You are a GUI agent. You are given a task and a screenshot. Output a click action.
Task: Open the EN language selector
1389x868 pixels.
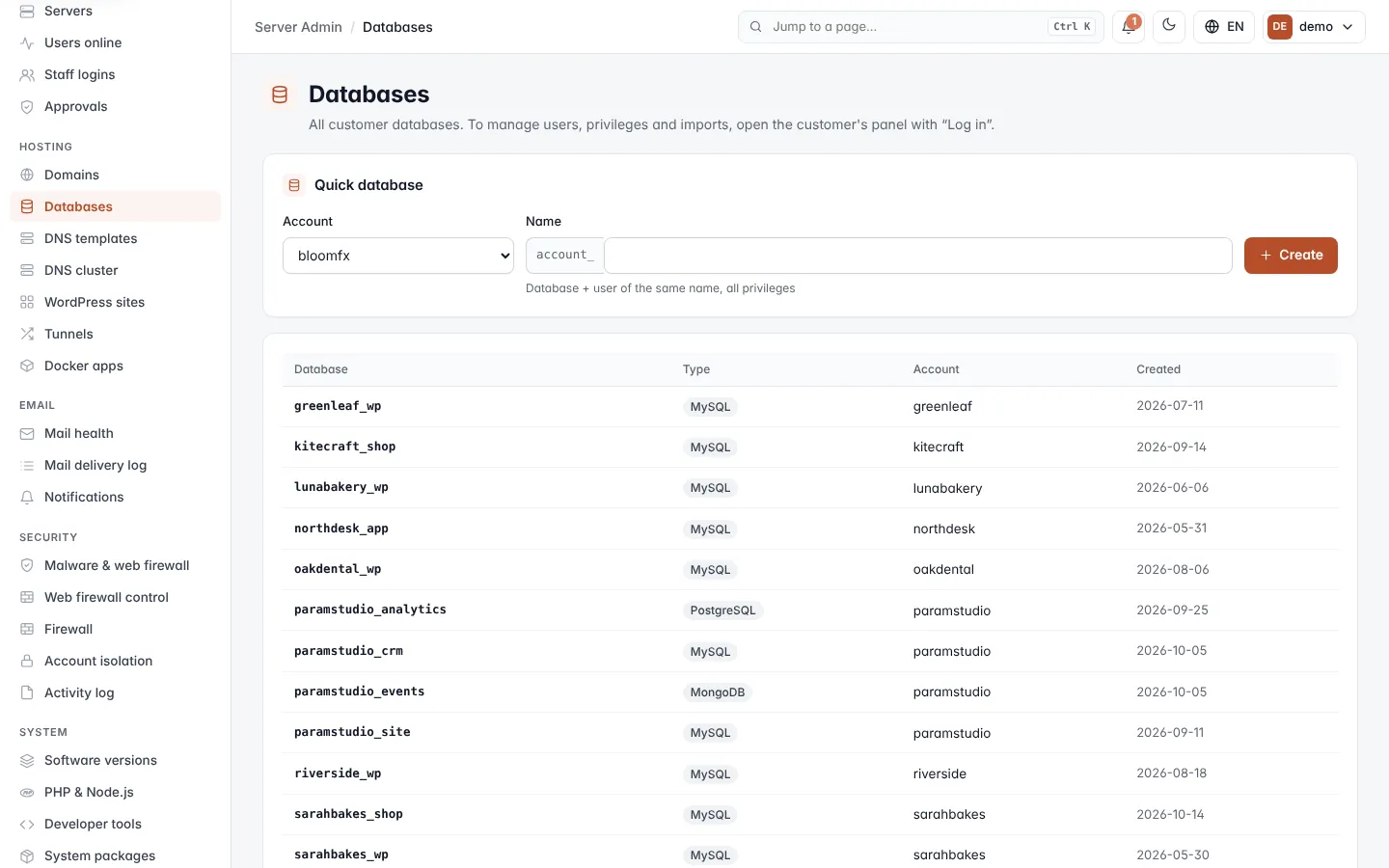tap(1224, 27)
